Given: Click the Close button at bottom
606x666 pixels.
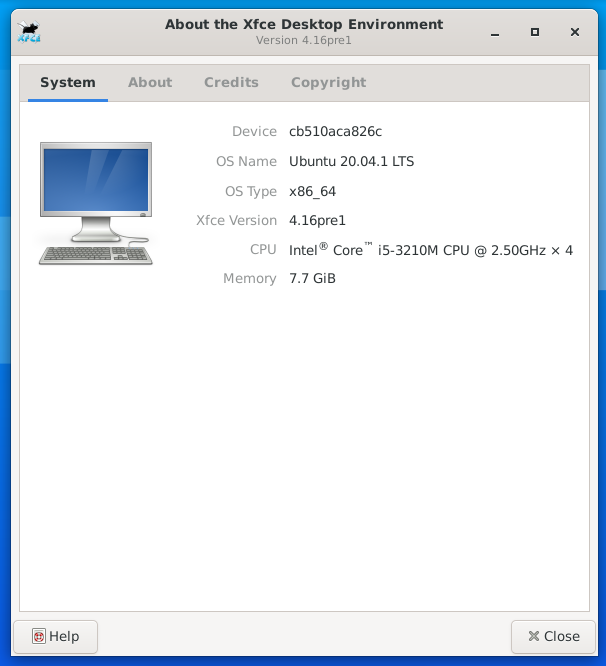Looking at the screenshot, I should tap(553, 636).
